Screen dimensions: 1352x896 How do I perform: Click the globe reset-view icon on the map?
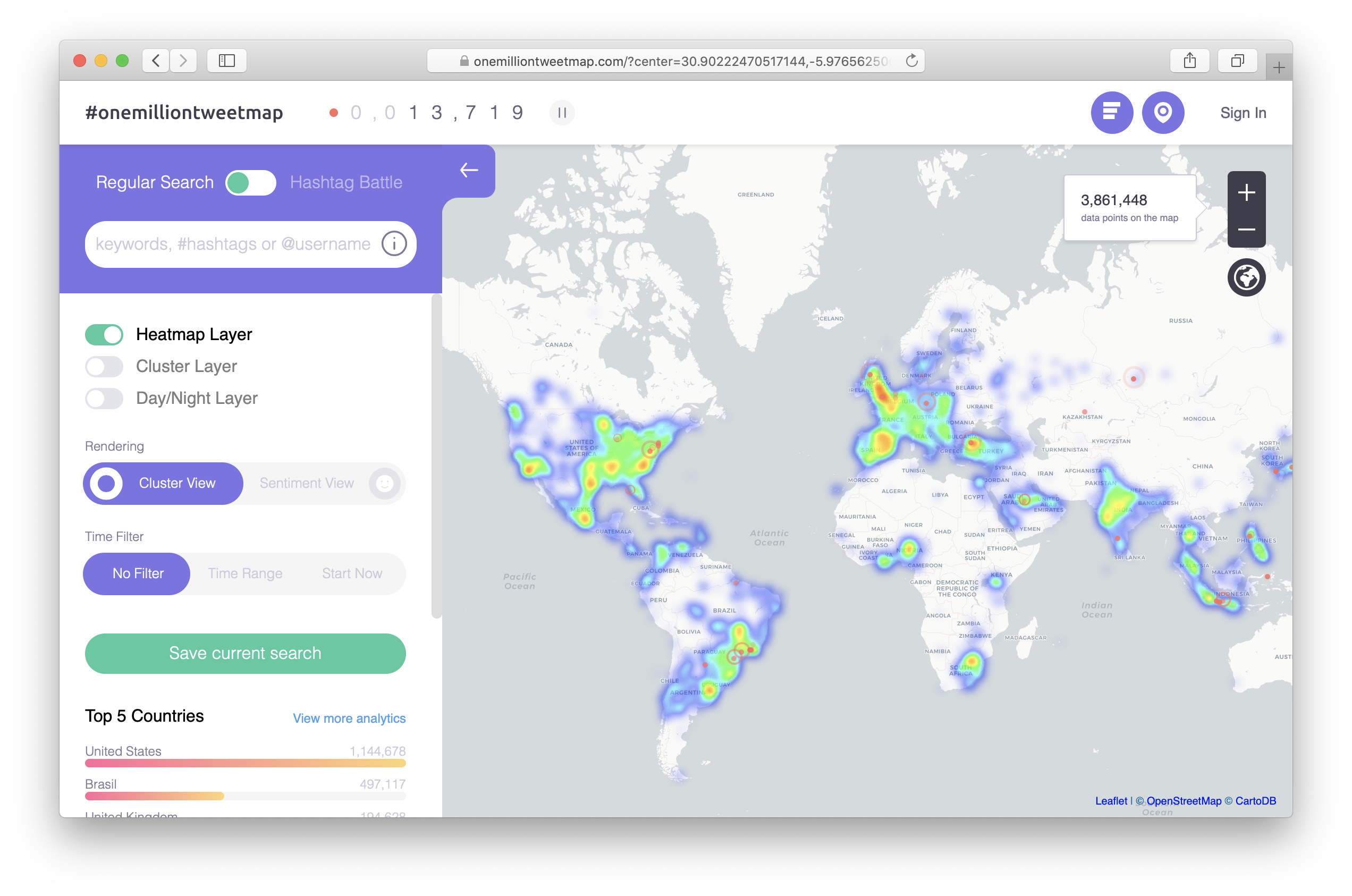coord(1246,277)
